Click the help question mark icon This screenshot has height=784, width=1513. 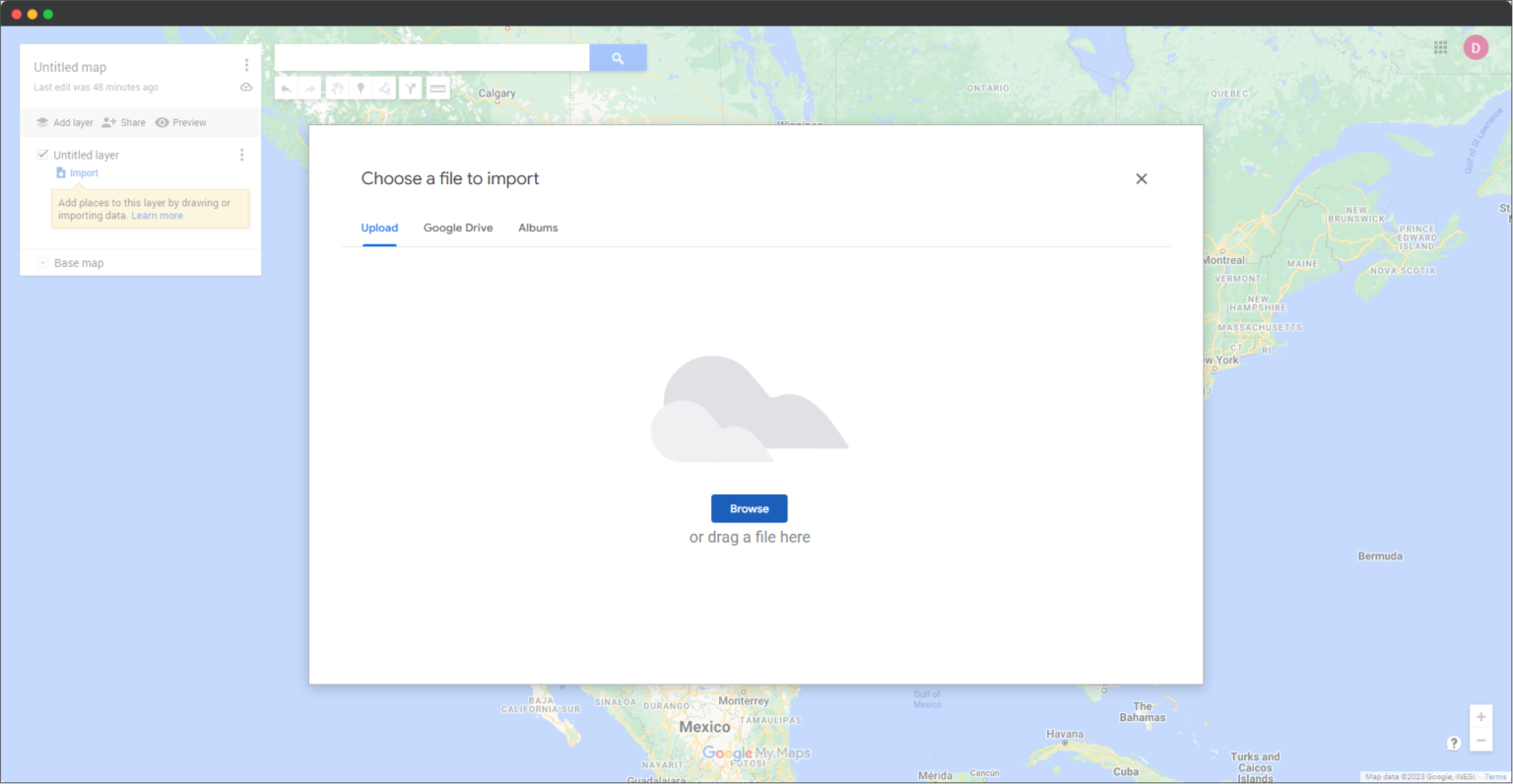click(x=1453, y=743)
